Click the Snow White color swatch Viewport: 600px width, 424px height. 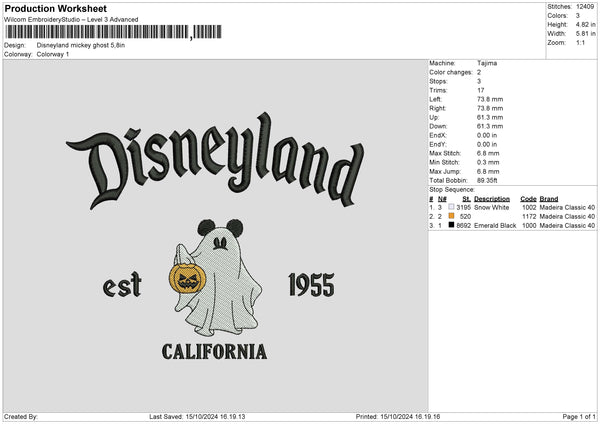[x=451, y=207]
